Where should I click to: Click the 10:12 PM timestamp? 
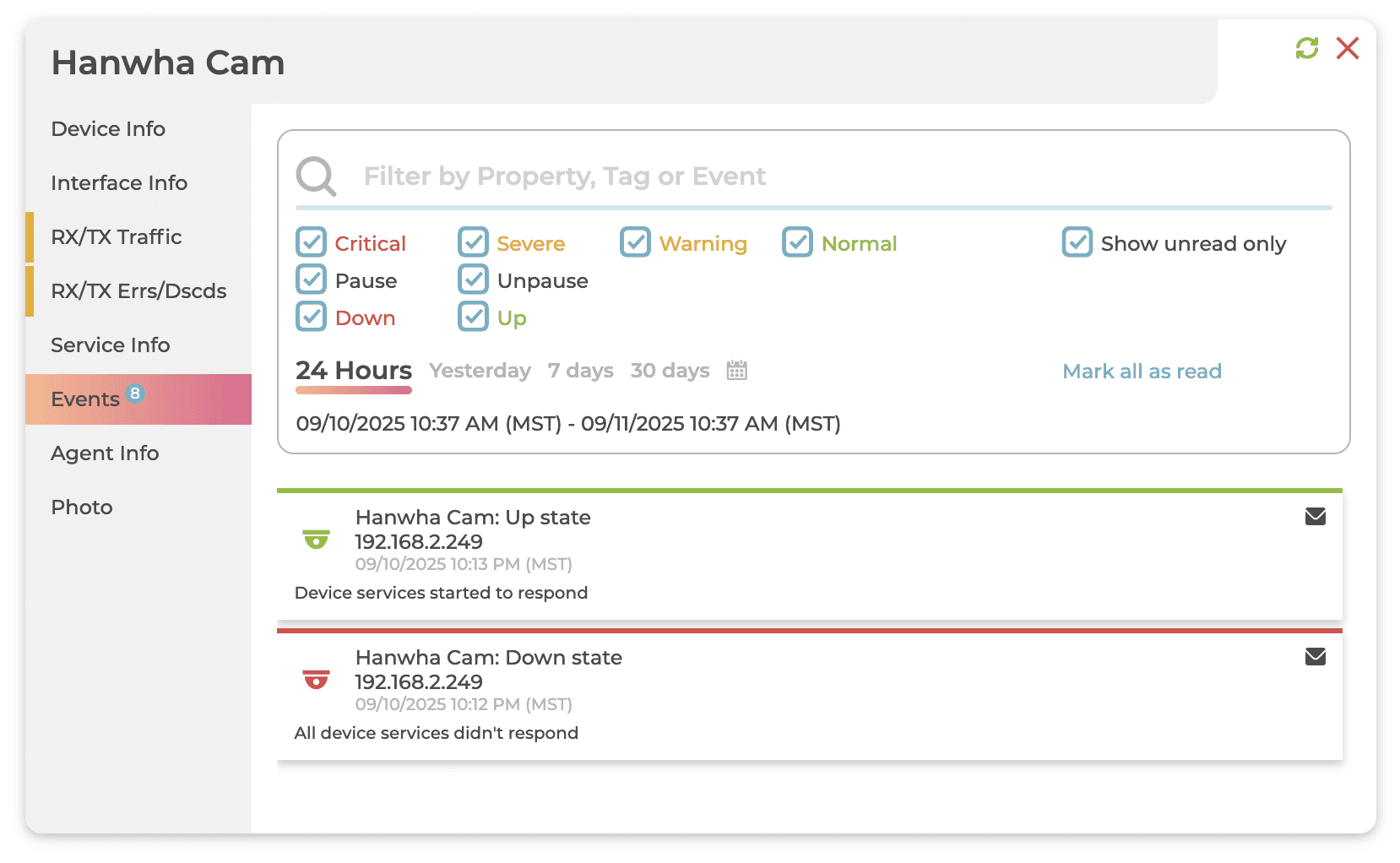[x=464, y=704]
